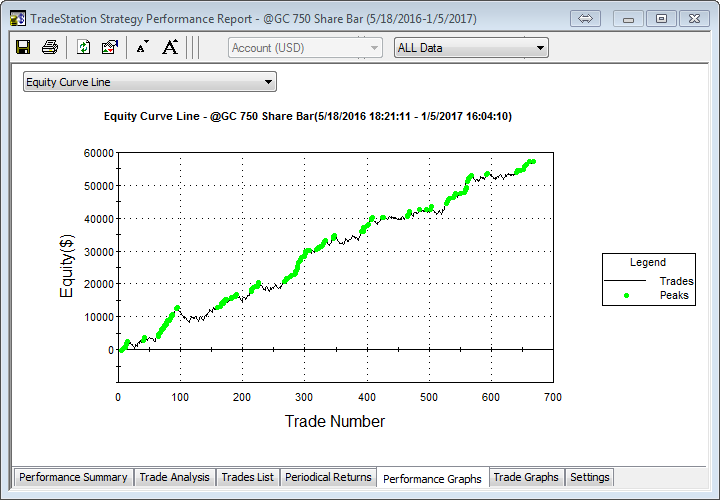Image resolution: width=720 pixels, height=500 pixels.
Task: Go to the Trades List tab
Action: click(247, 477)
